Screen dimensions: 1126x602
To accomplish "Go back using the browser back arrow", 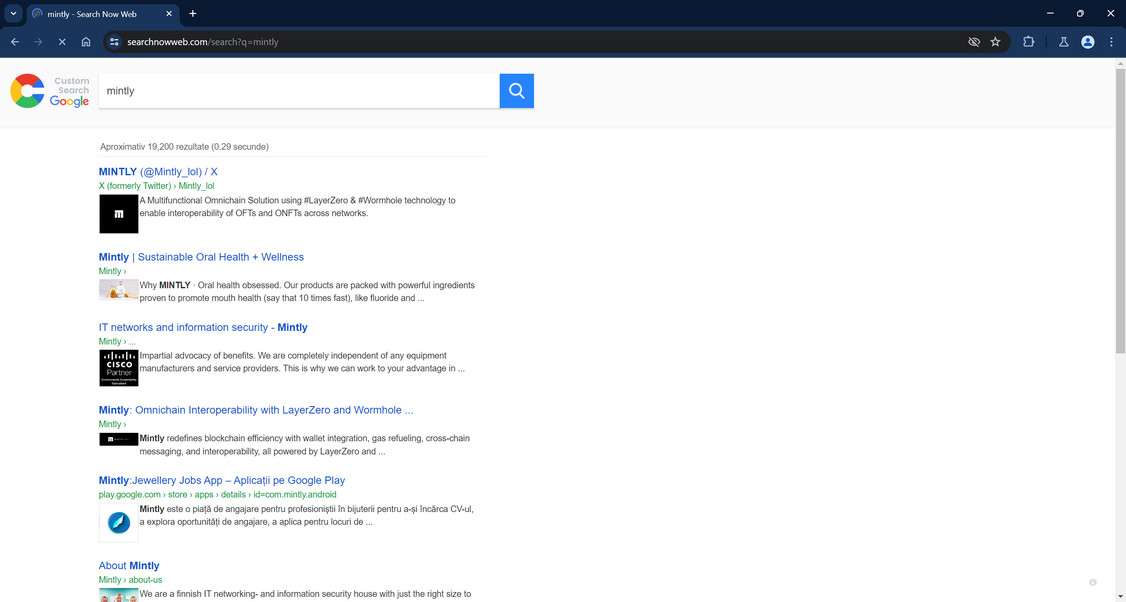I will pos(14,41).
